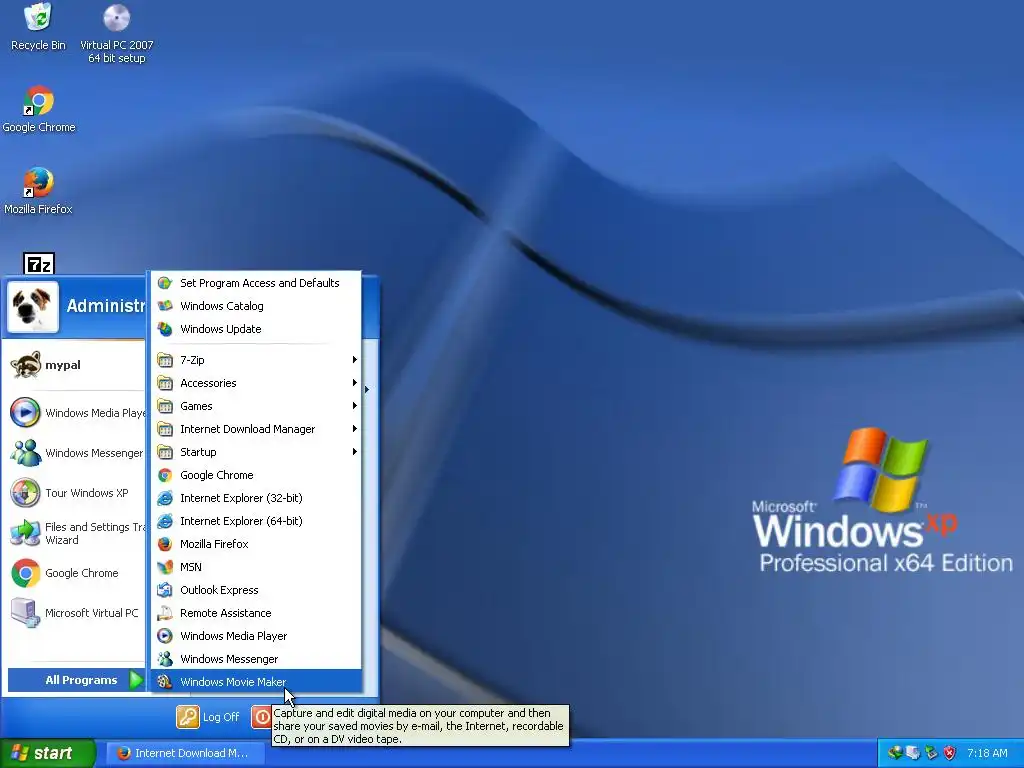Expand the 7-Zip program folder

tap(256, 360)
